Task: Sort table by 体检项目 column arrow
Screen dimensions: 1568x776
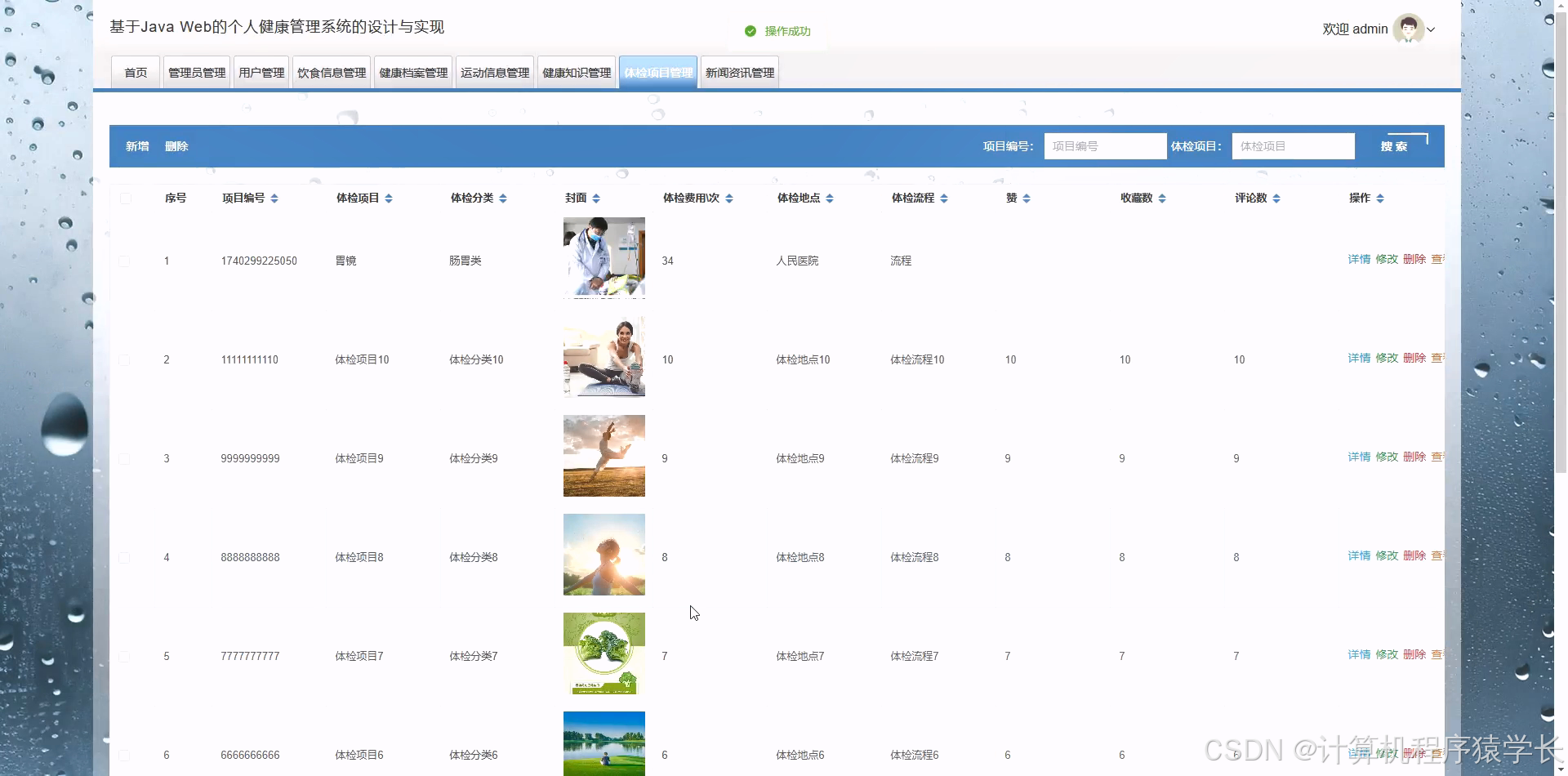Action: coord(390,198)
